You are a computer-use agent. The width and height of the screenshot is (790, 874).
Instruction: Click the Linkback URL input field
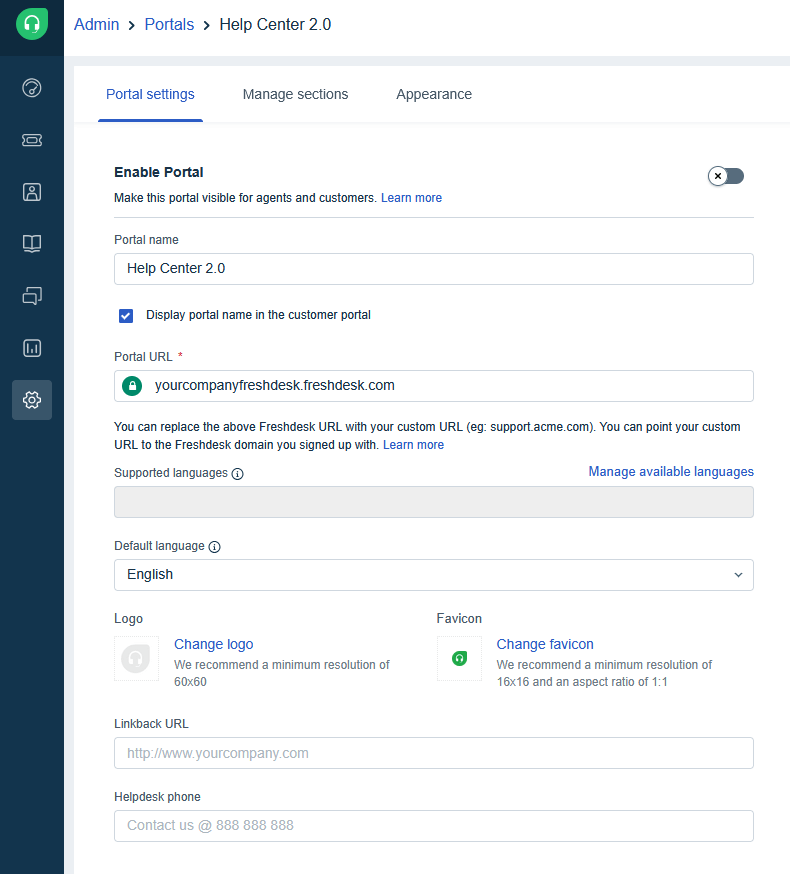[x=433, y=753]
